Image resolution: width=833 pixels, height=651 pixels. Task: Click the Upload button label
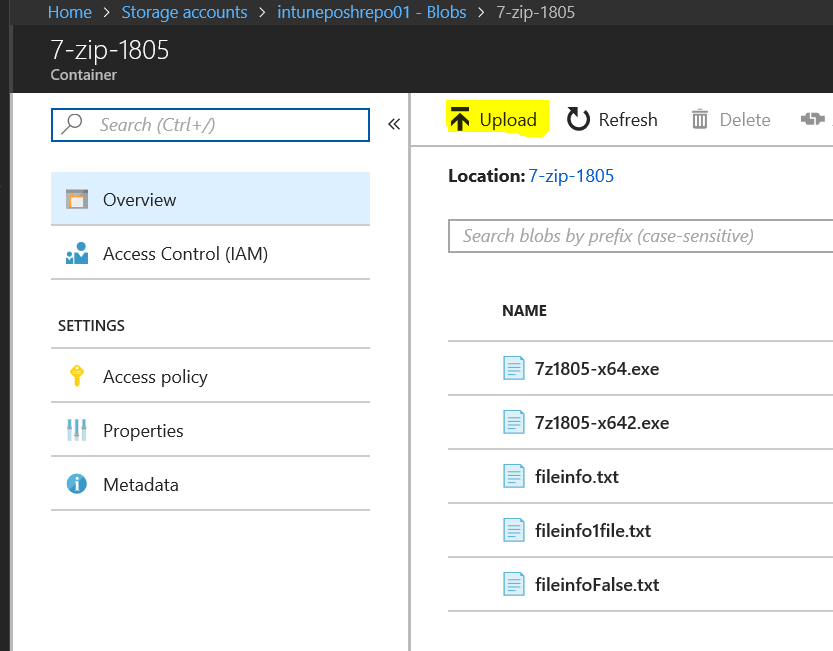coord(508,120)
